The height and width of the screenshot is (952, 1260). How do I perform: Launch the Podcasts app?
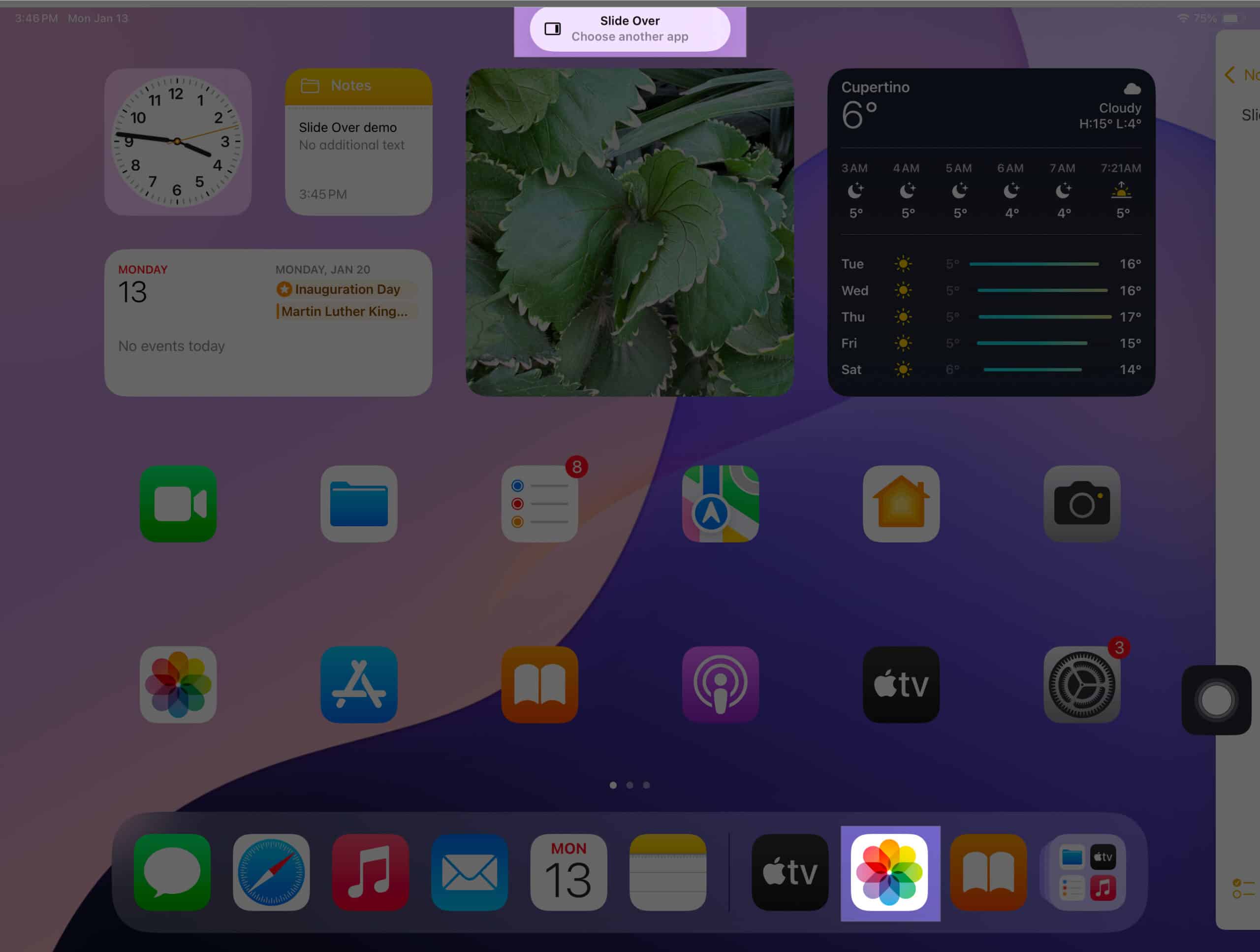click(x=720, y=684)
